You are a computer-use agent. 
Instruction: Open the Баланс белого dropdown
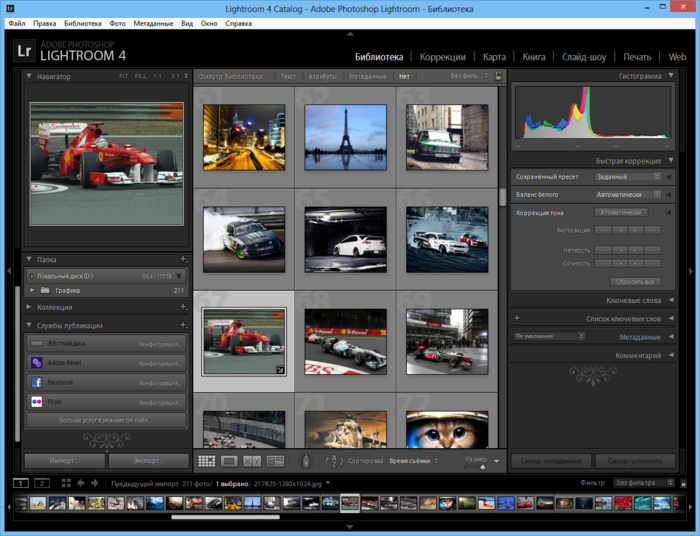627,194
